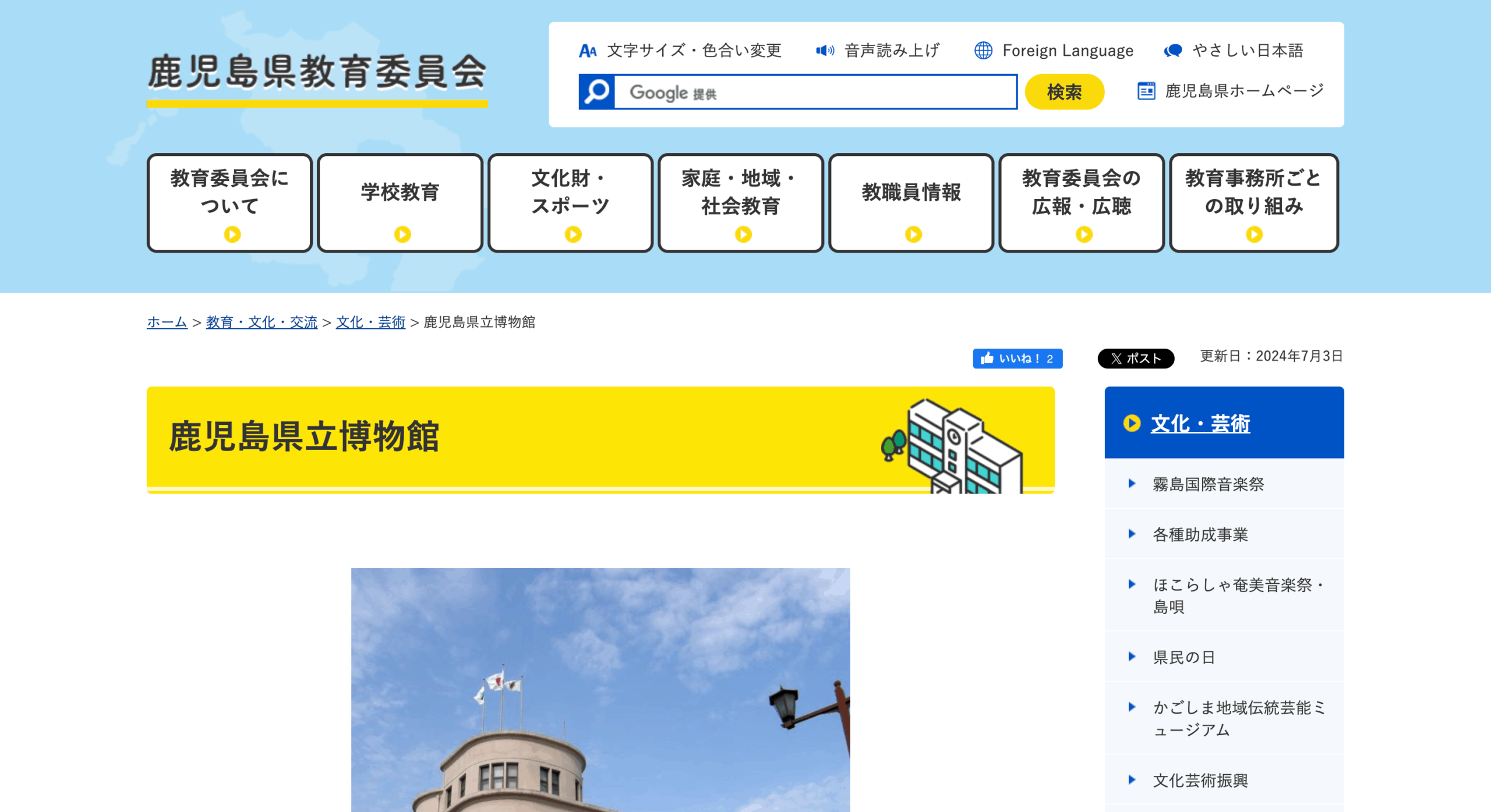This screenshot has height=812, width=1491.
Task: Open 霧島国際音楽祭 sidebar link
Action: [1209, 484]
